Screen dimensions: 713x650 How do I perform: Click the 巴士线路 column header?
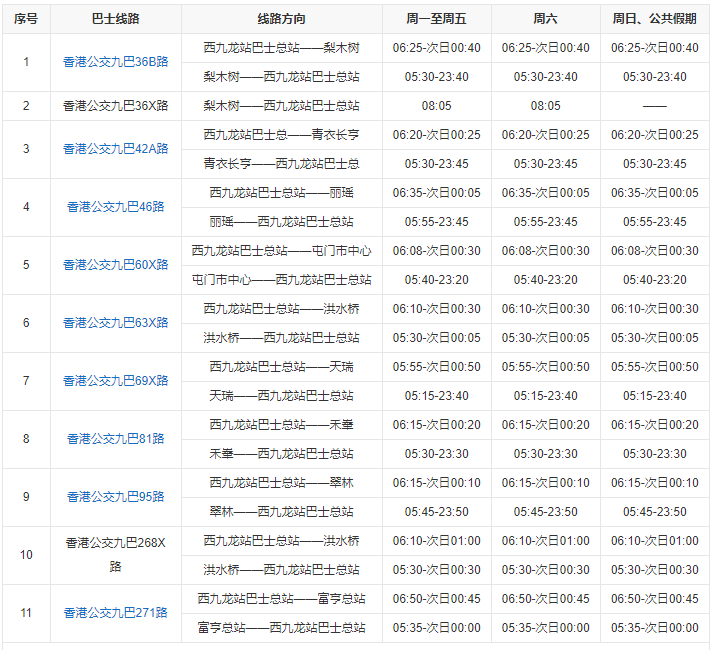point(115,19)
